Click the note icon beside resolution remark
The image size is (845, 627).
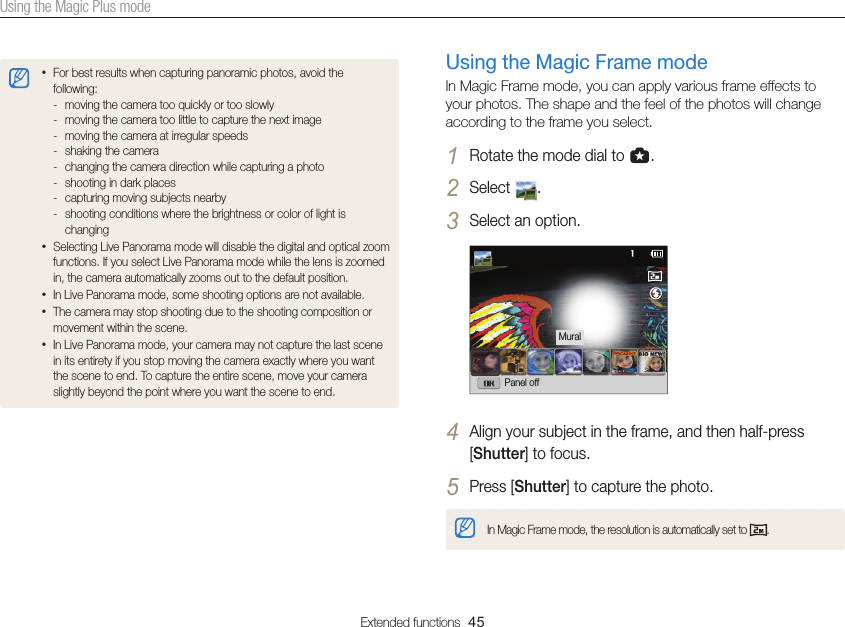click(465, 528)
